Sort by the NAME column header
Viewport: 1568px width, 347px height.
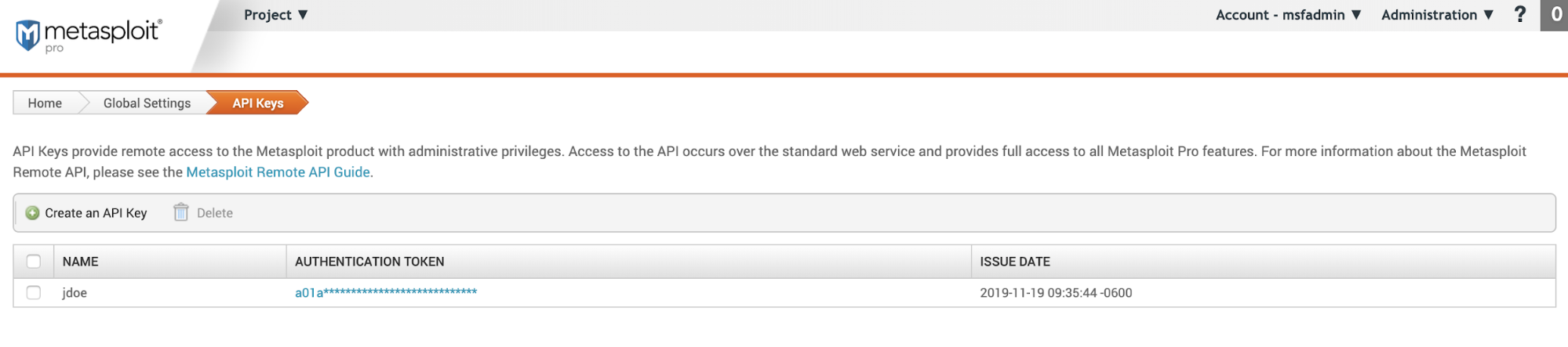click(x=81, y=262)
